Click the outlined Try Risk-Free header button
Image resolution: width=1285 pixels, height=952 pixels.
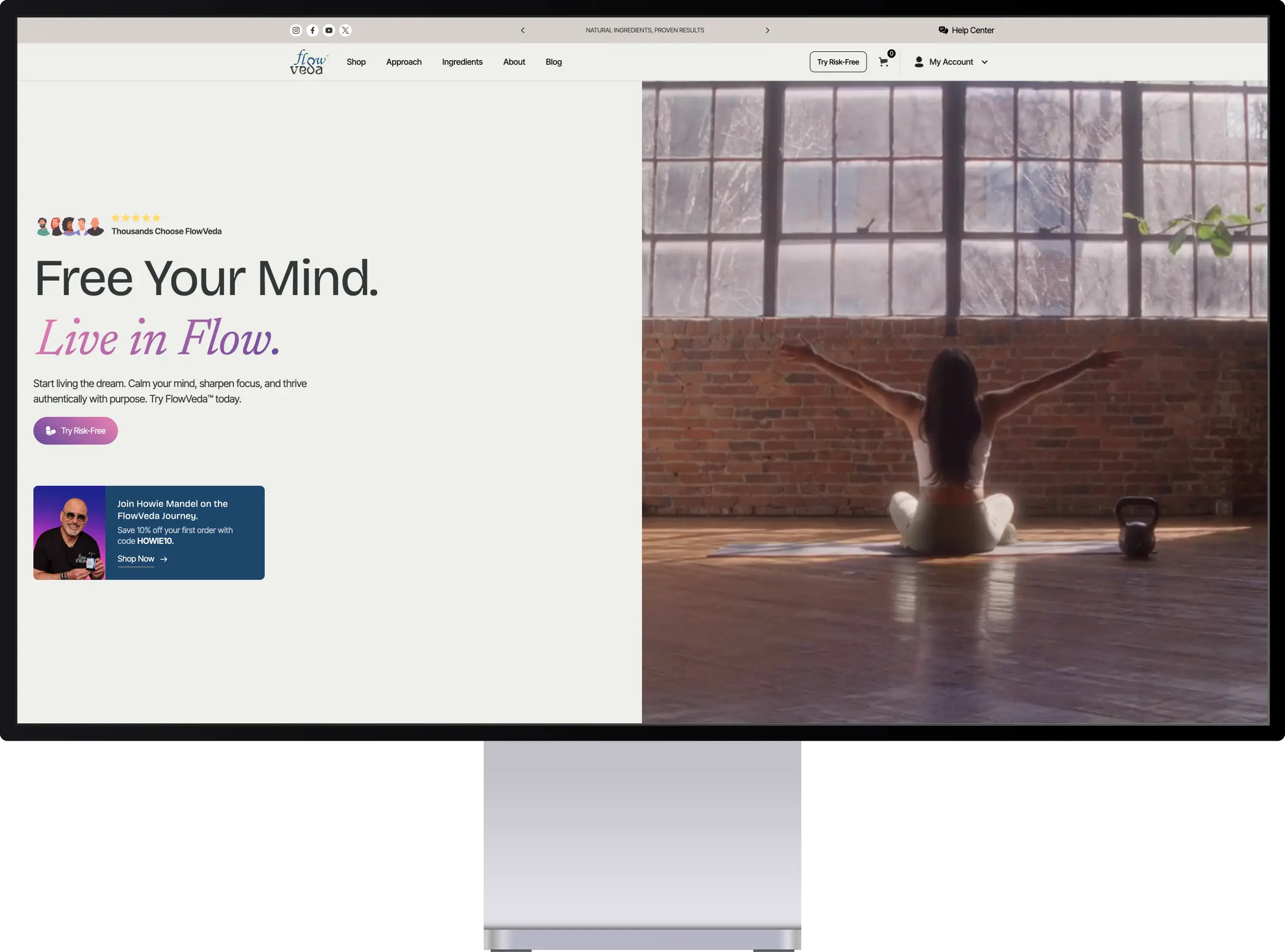pos(838,62)
